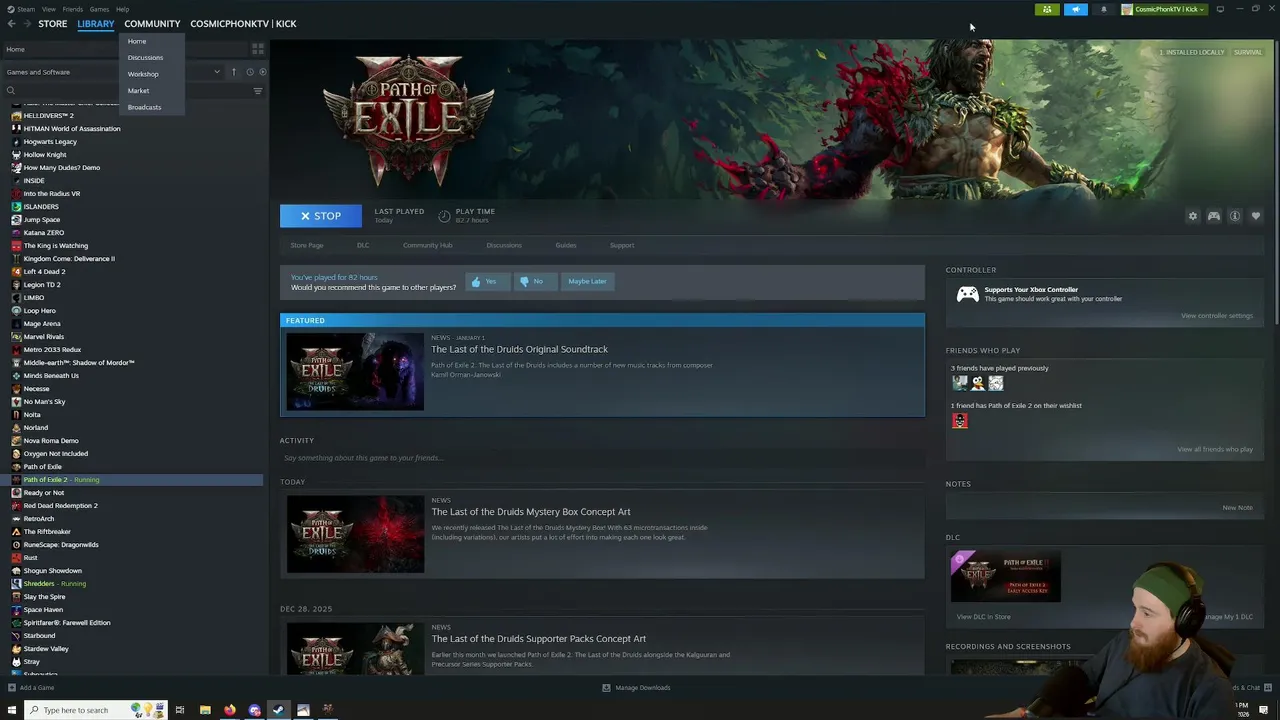Image resolution: width=1280 pixels, height=720 pixels.
Task: Open the blue announcements megaphone button
Action: [x=1075, y=9]
